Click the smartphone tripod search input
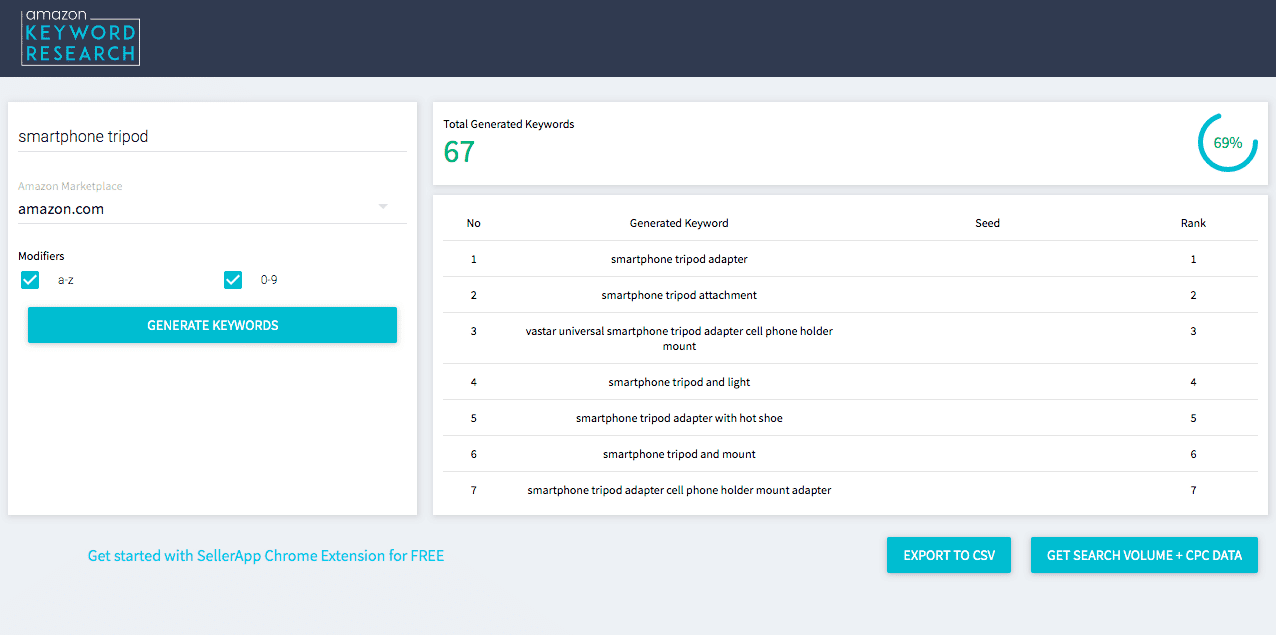This screenshot has width=1276, height=635. click(x=212, y=137)
